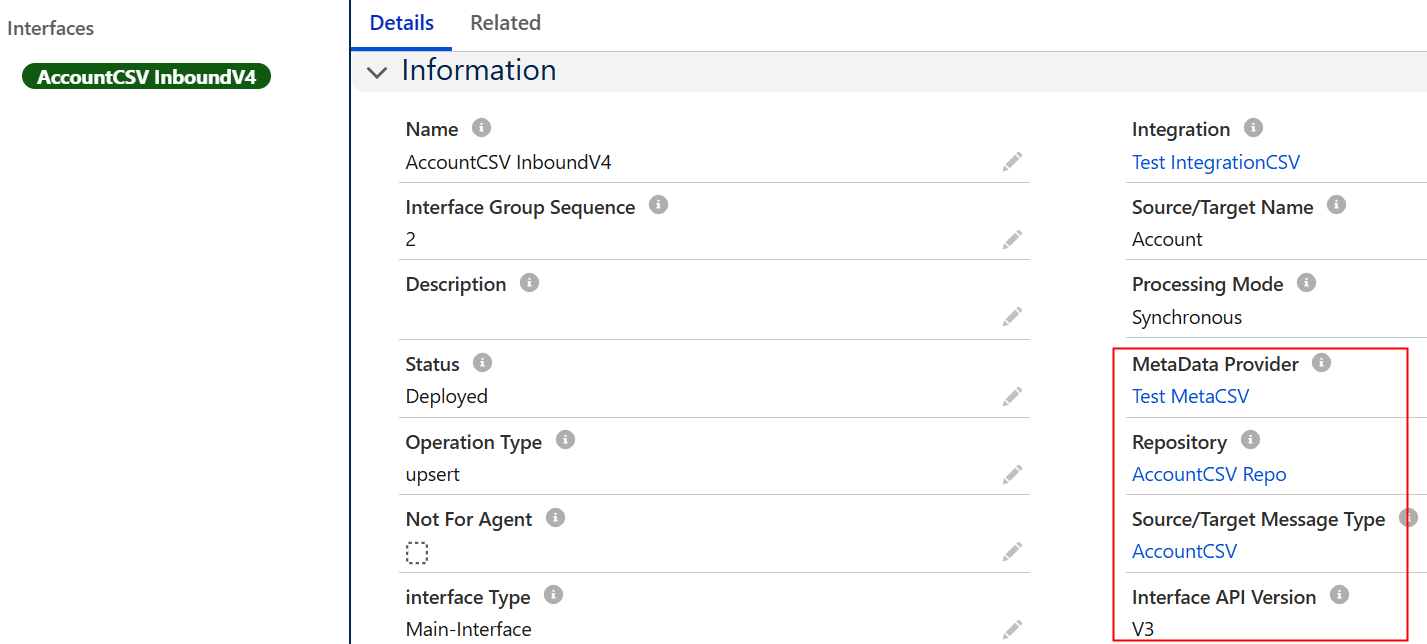
Task: Collapse the Information section chevron
Action: (377, 72)
